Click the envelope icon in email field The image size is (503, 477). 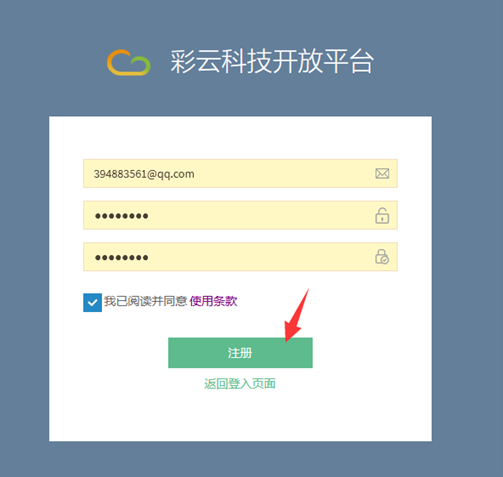click(x=382, y=174)
